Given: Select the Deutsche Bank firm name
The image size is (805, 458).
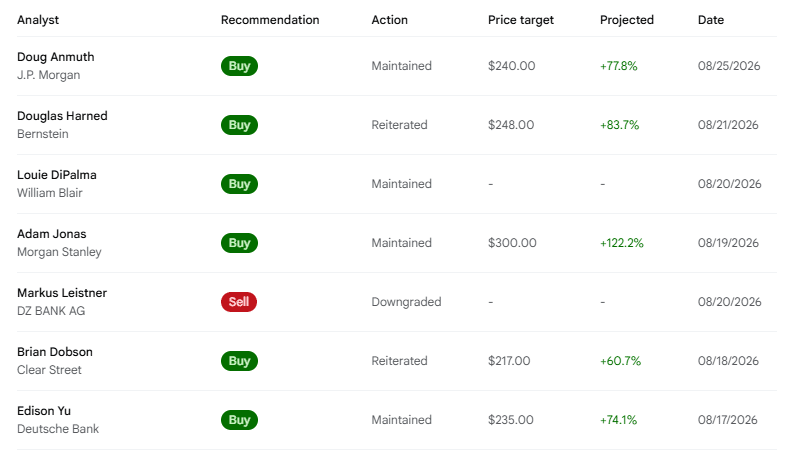Looking at the screenshot, I should 58,429.
